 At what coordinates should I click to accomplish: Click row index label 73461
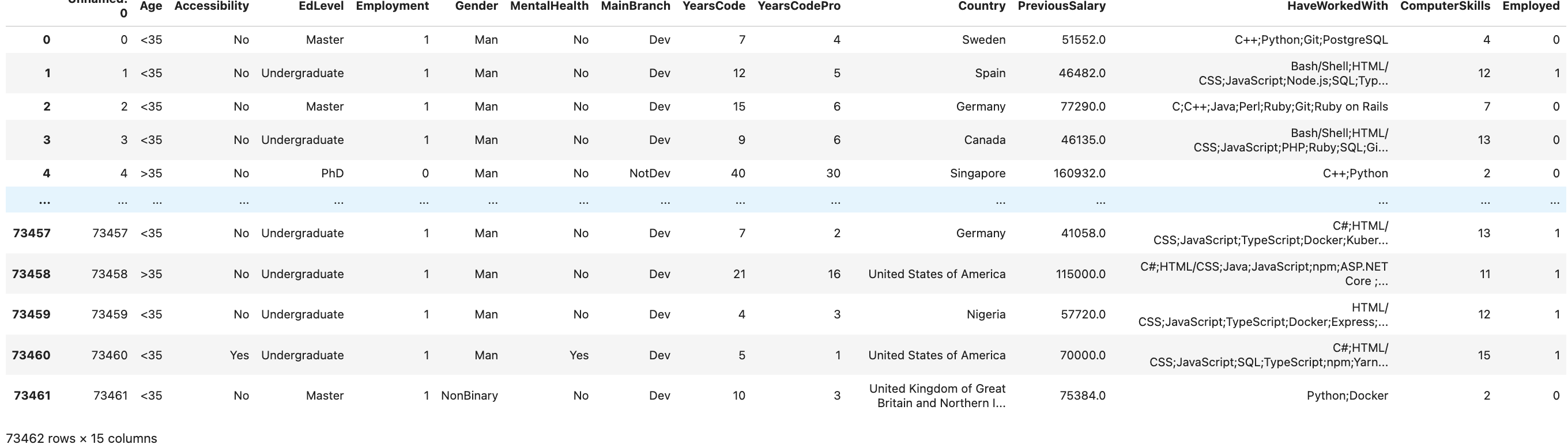(x=32, y=396)
